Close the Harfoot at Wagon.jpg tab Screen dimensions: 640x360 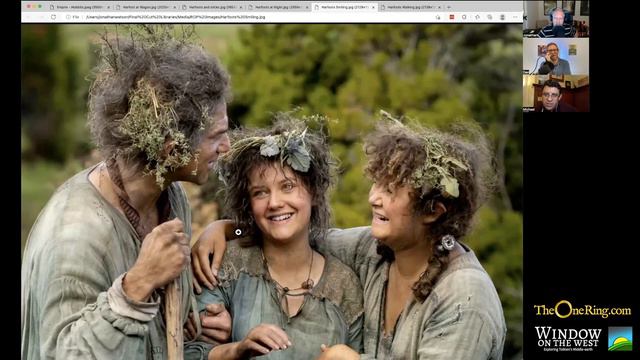[x=175, y=7]
